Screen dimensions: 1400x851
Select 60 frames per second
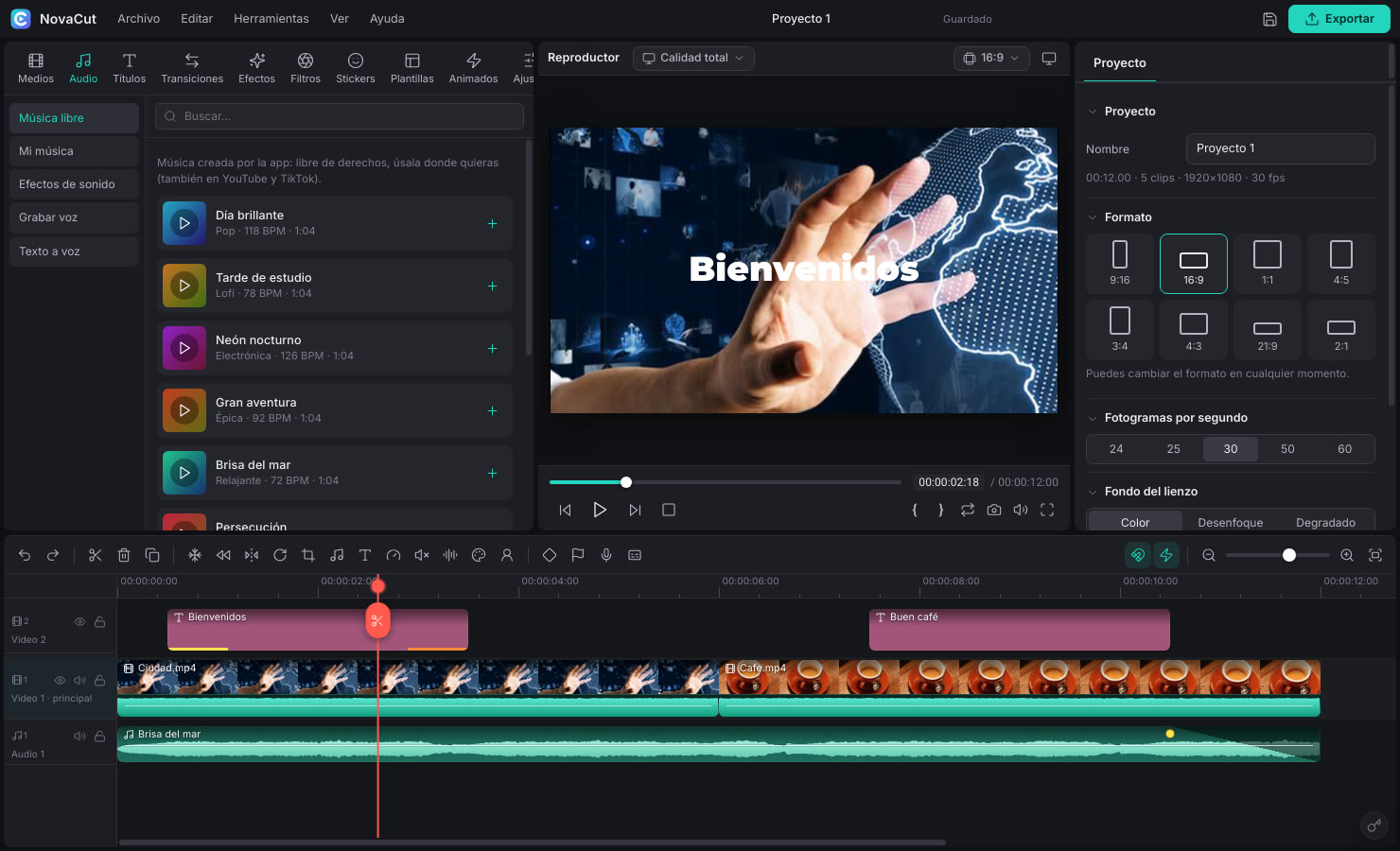tap(1344, 449)
